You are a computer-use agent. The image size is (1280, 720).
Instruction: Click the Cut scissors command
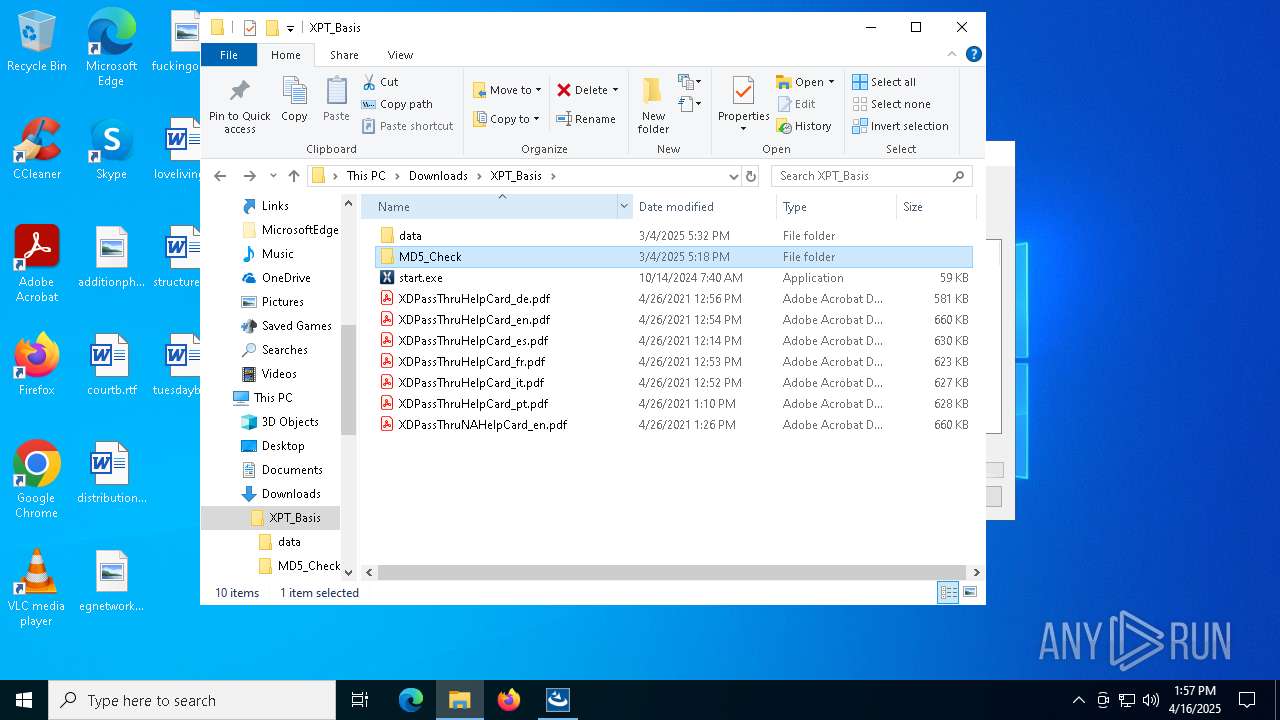(380, 82)
